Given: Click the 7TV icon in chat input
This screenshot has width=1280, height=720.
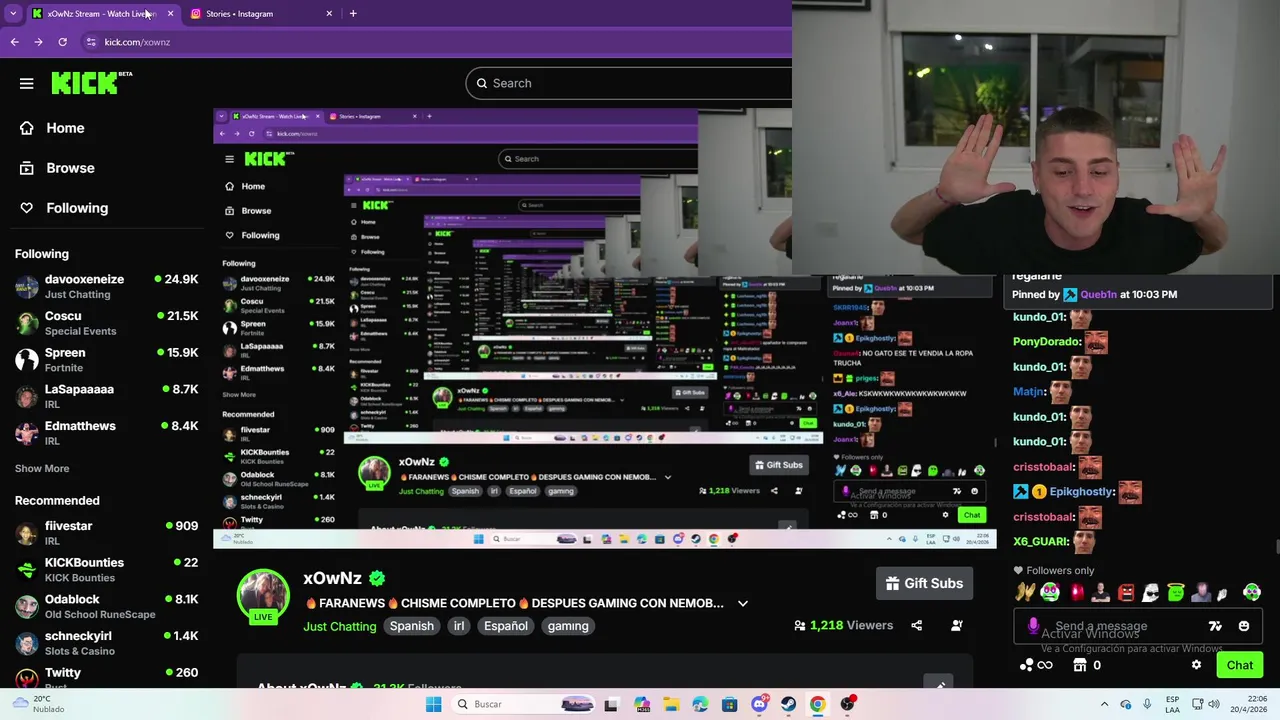Looking at the screenshot, I should coord(1215,626).
